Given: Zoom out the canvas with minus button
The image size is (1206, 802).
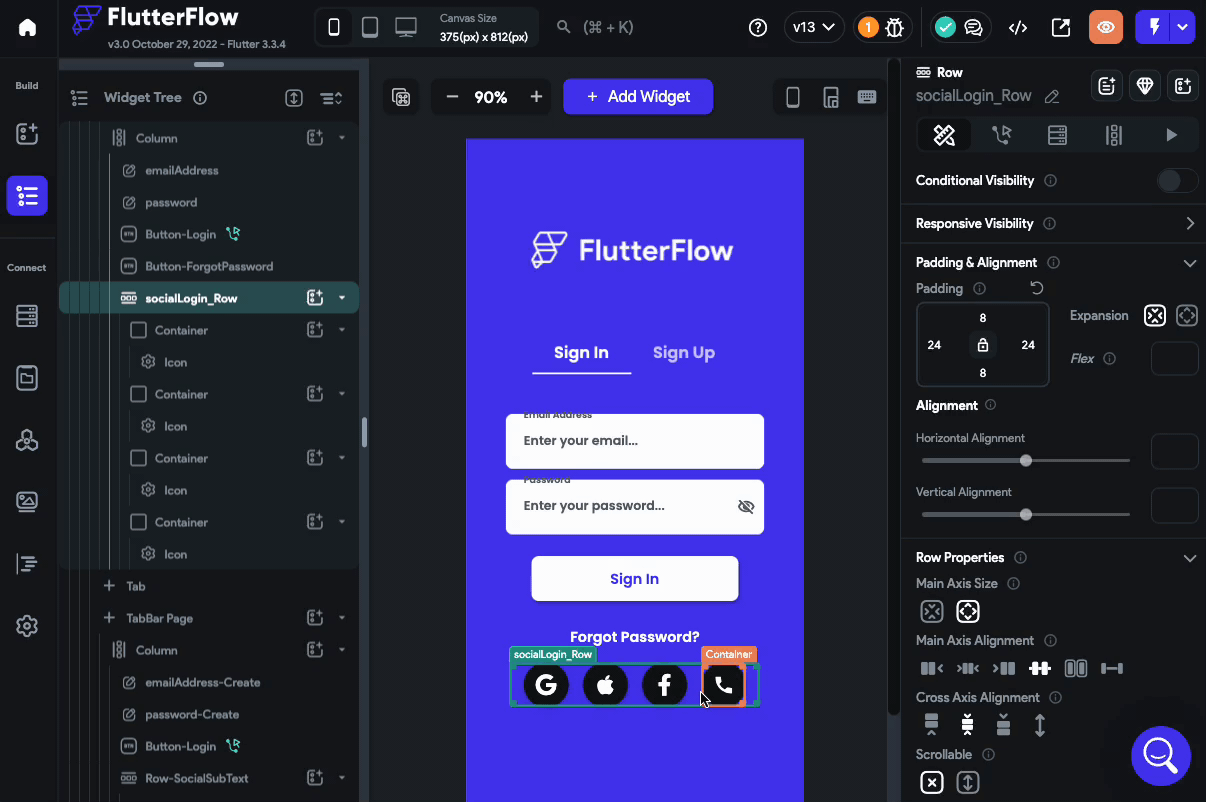Looking at the screenshot, I should (452, 97).
